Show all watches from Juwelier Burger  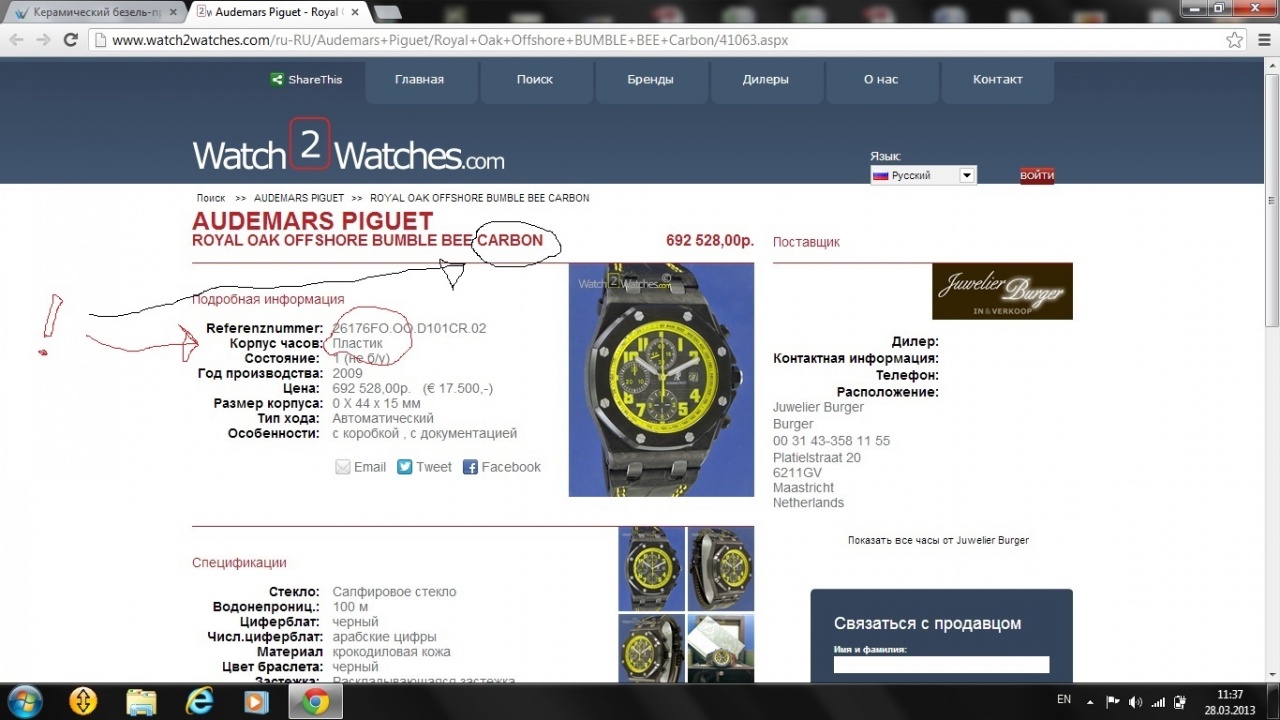938,540
